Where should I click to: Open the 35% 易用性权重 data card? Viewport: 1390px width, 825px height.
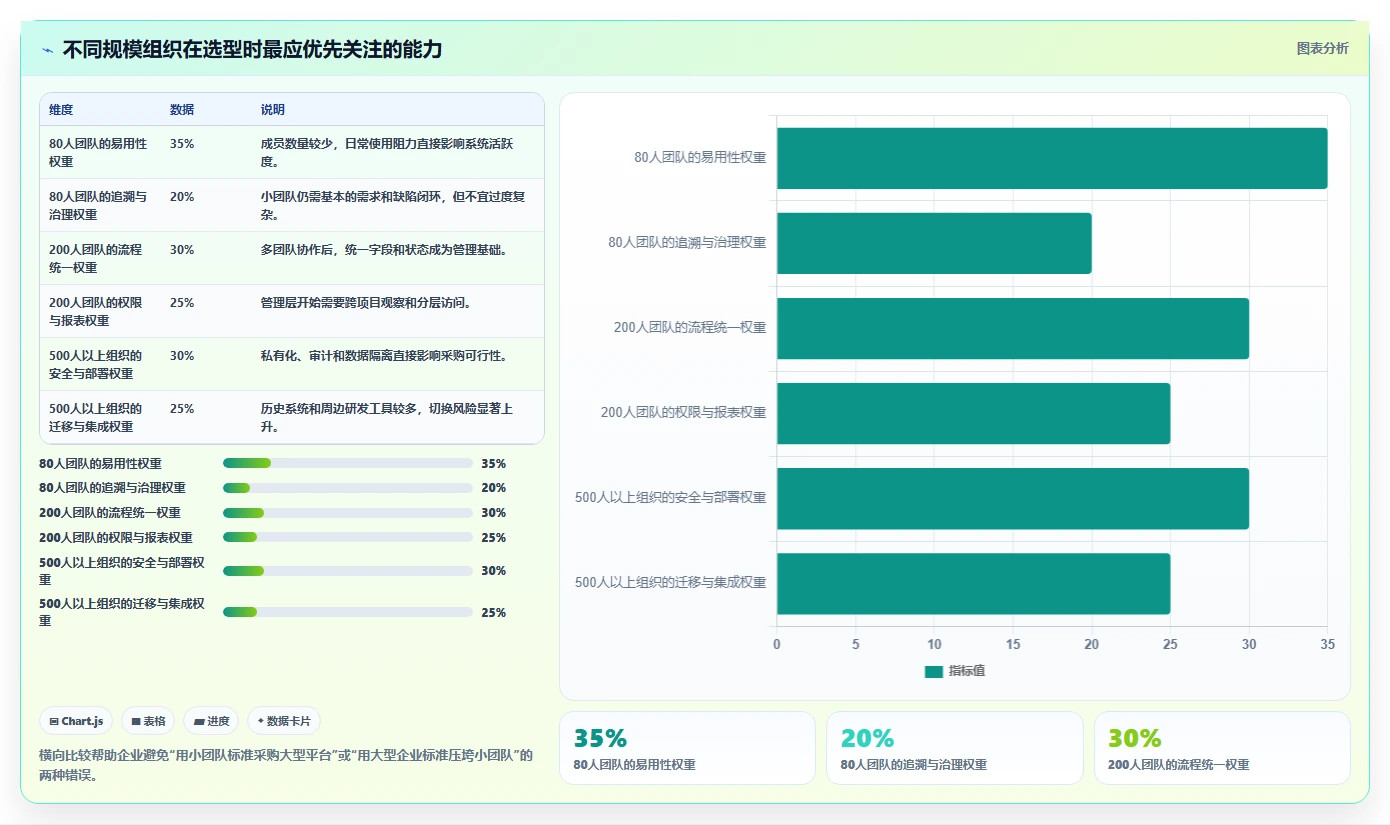point(687,748)
